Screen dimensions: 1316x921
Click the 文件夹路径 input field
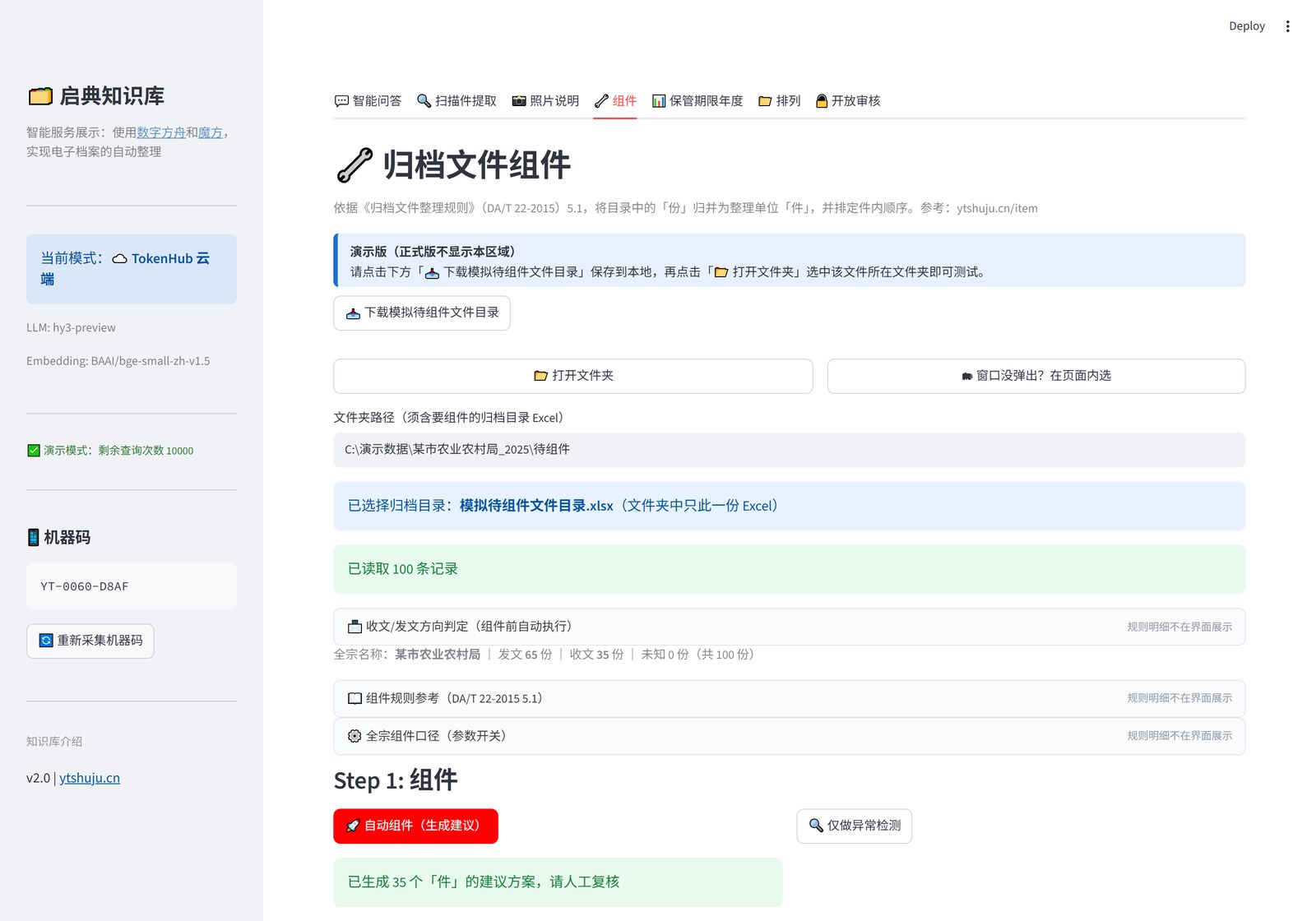790,450
